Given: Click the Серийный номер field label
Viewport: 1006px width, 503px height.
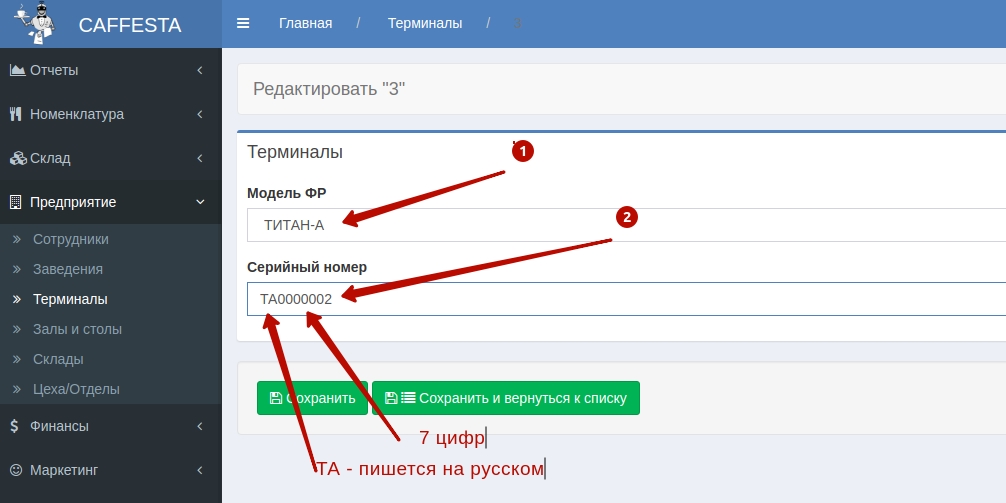Looking at the screenshot, I should (x=307, y=267).
